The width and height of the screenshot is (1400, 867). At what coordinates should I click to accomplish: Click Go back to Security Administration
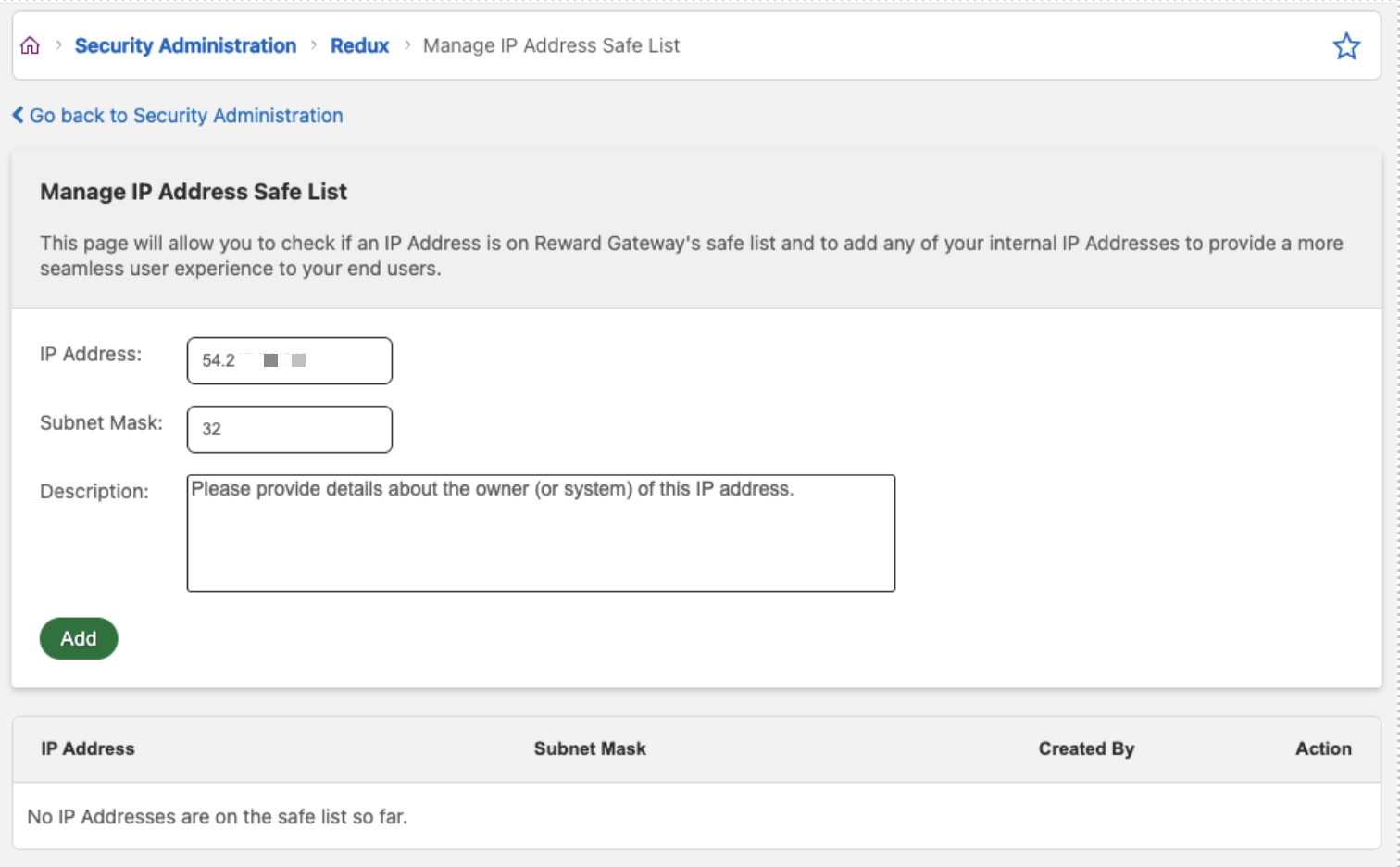coord(186,115)
